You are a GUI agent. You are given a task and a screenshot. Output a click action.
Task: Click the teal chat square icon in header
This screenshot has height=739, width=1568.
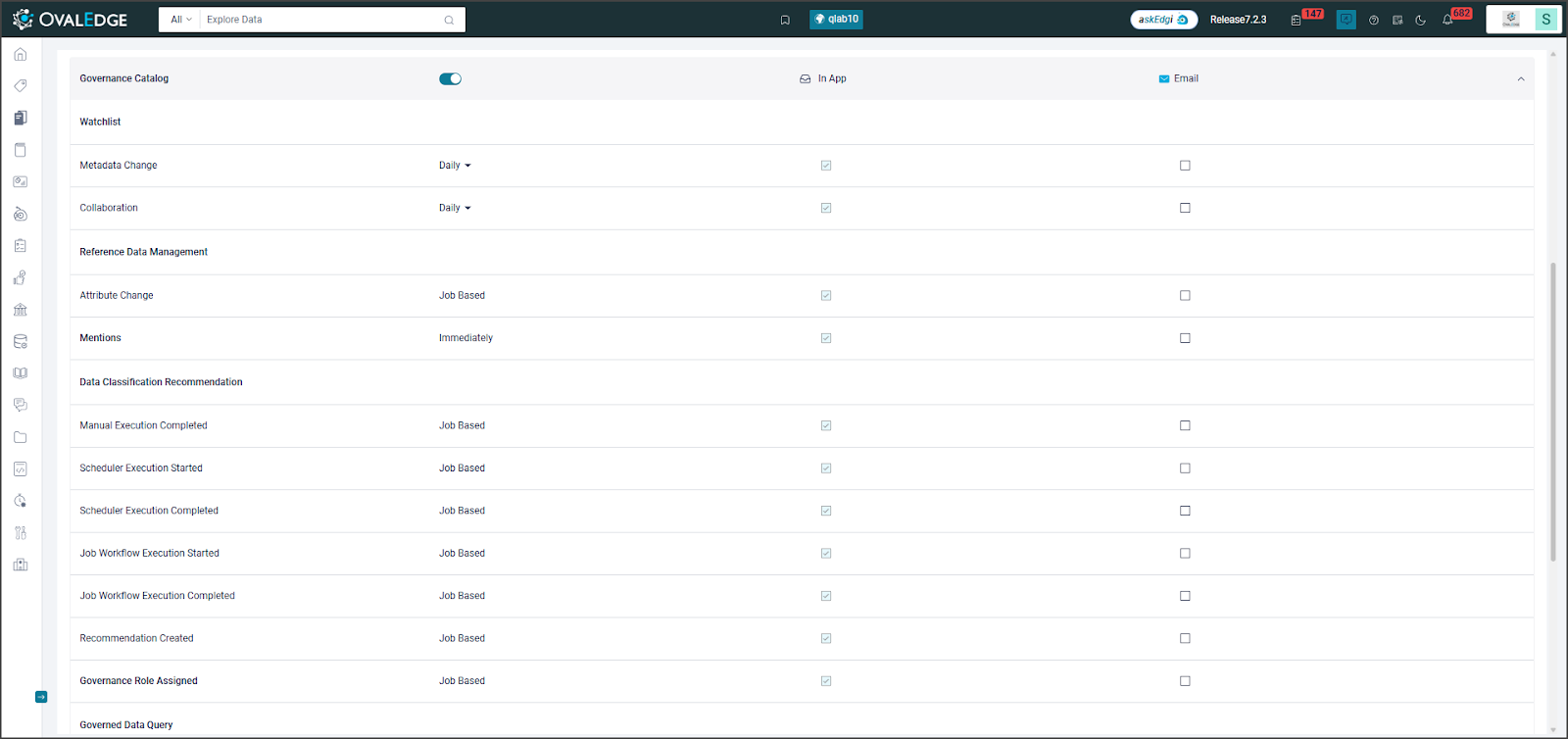click(1347, 20)
